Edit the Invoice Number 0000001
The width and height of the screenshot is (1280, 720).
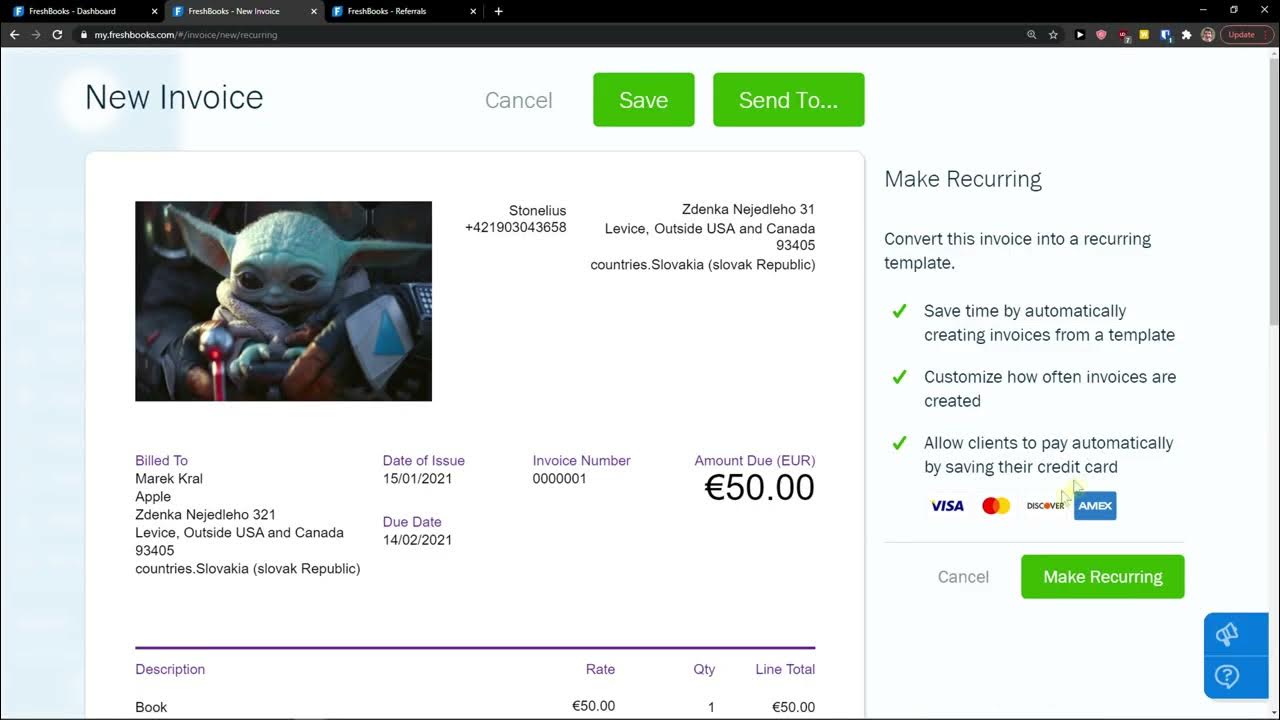pyautogui.click(x=559, y=479)
